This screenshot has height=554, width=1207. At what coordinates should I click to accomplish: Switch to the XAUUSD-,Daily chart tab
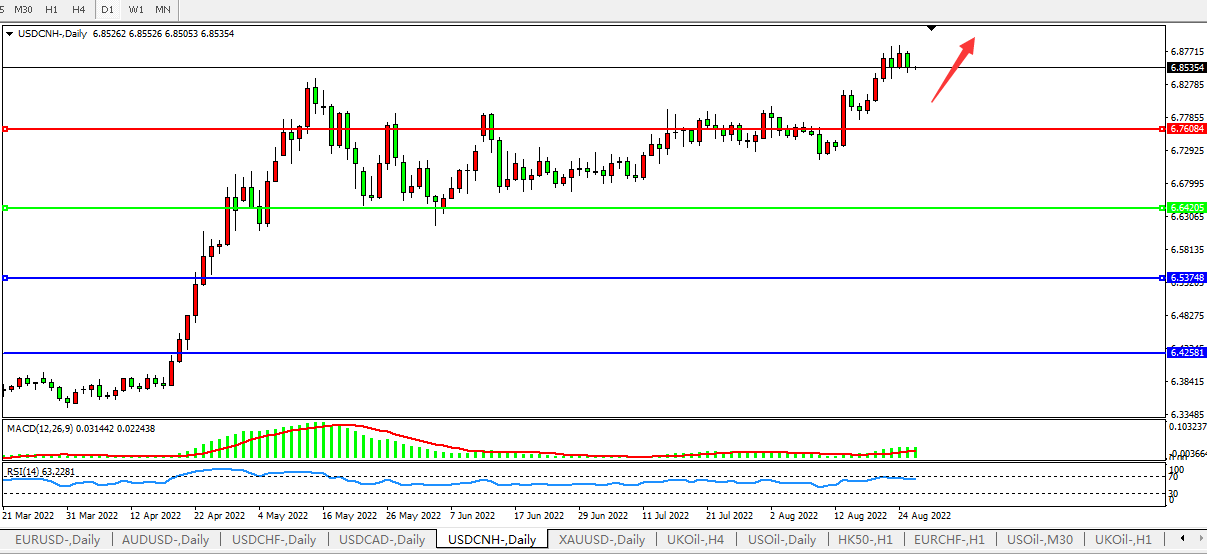601,540
